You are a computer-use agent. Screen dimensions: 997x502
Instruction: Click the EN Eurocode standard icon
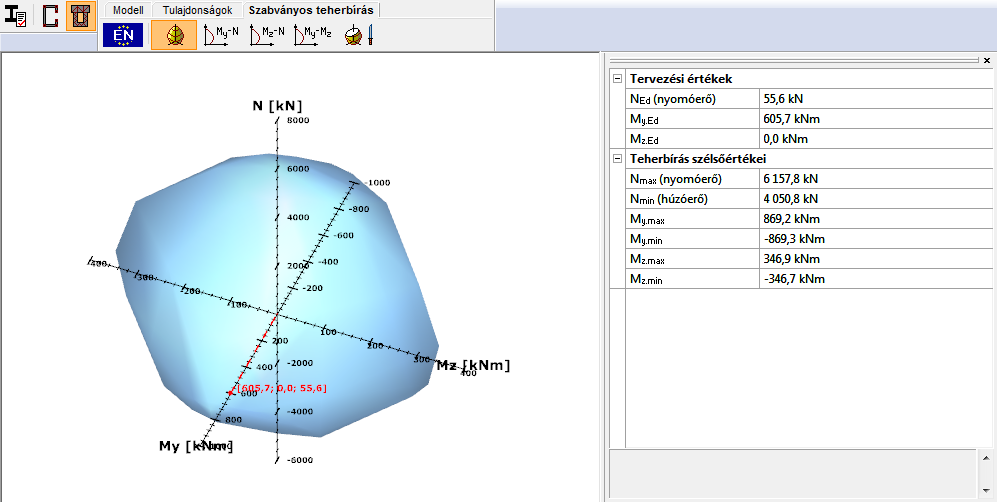tap(123, 35)
